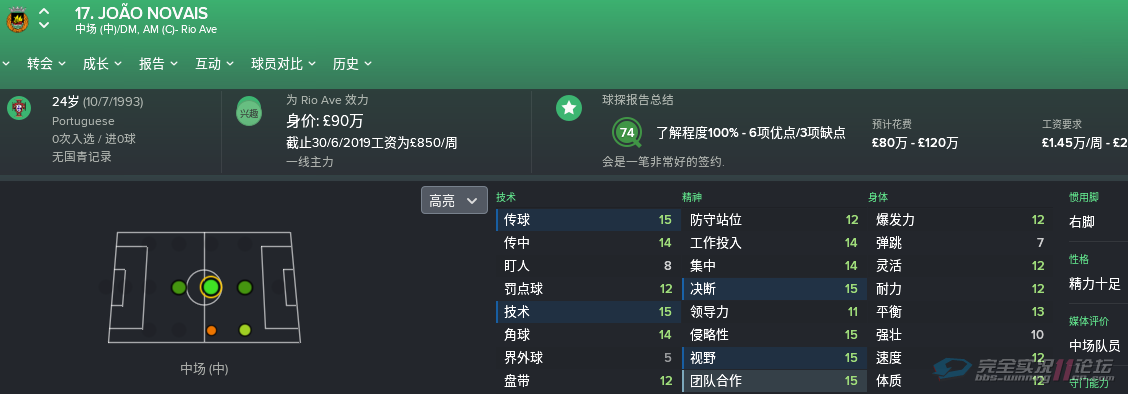Select the highlighted central midfield position dot
The image size is (1128, 394).
point(210,288)
